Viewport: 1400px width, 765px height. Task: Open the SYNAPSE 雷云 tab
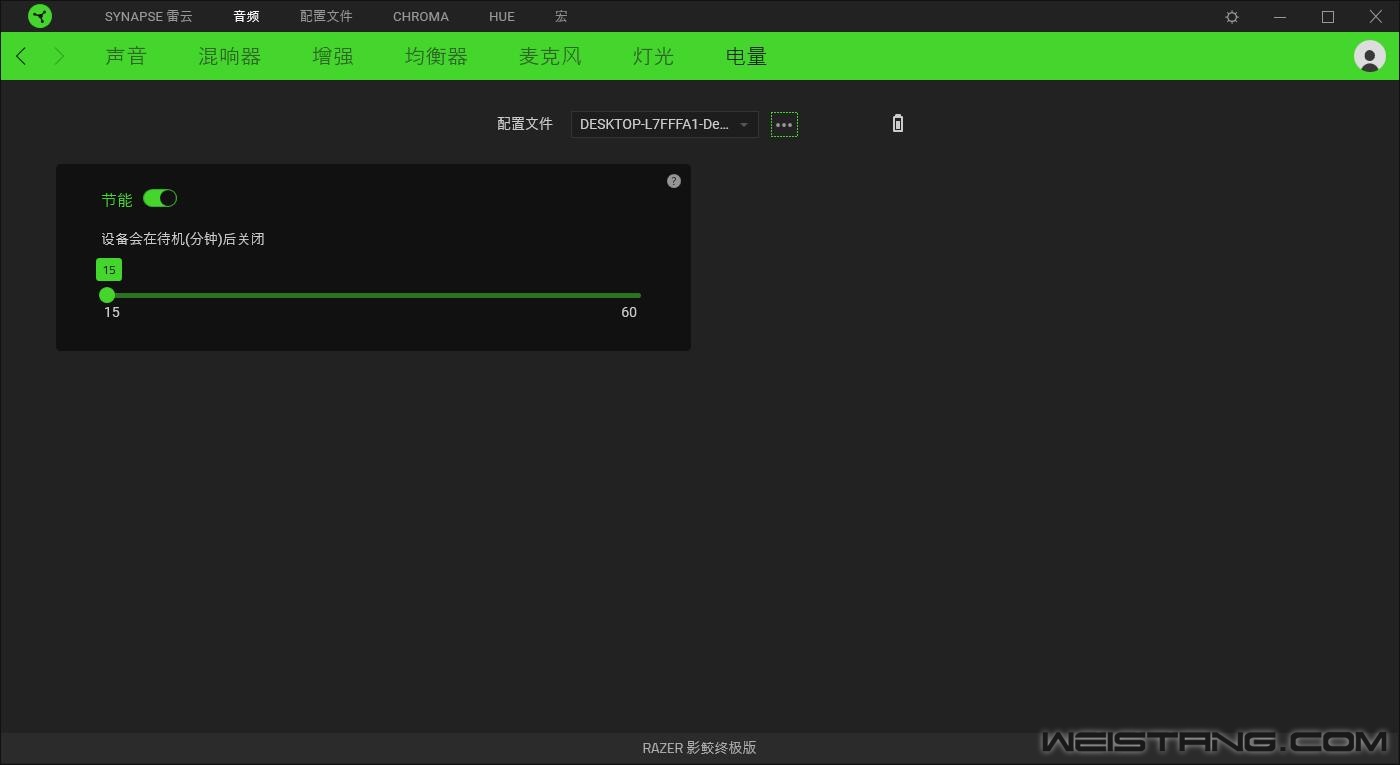click(x=149, y=16)
